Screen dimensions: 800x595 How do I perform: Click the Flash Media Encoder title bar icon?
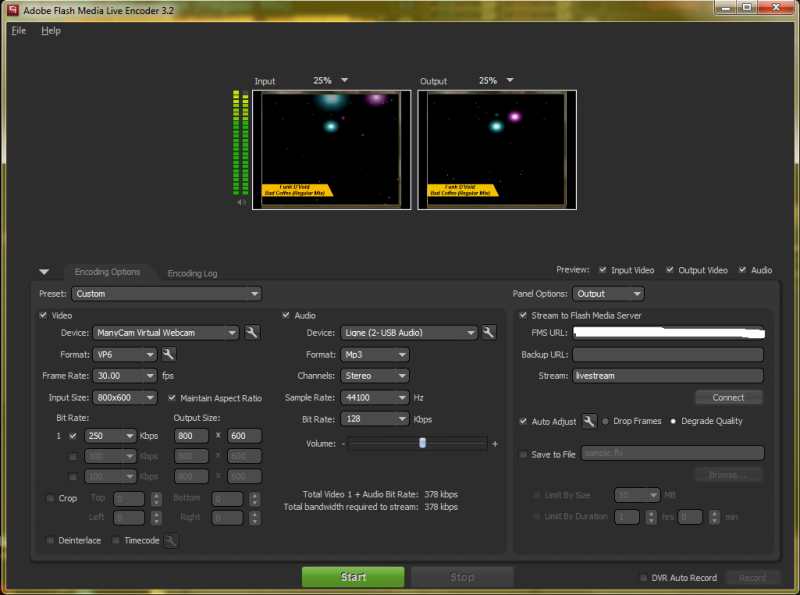point(11,9)
